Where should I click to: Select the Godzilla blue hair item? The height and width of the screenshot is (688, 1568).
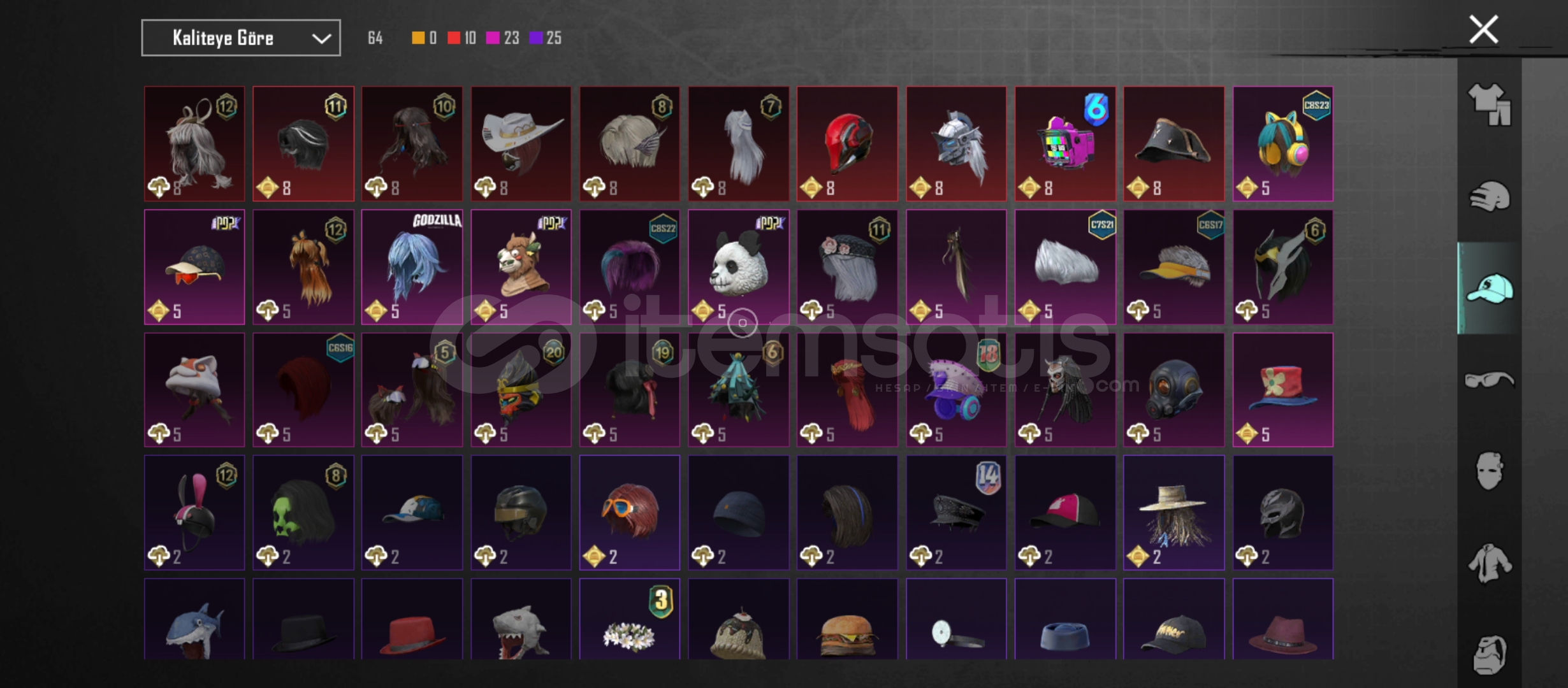(412, 267)
